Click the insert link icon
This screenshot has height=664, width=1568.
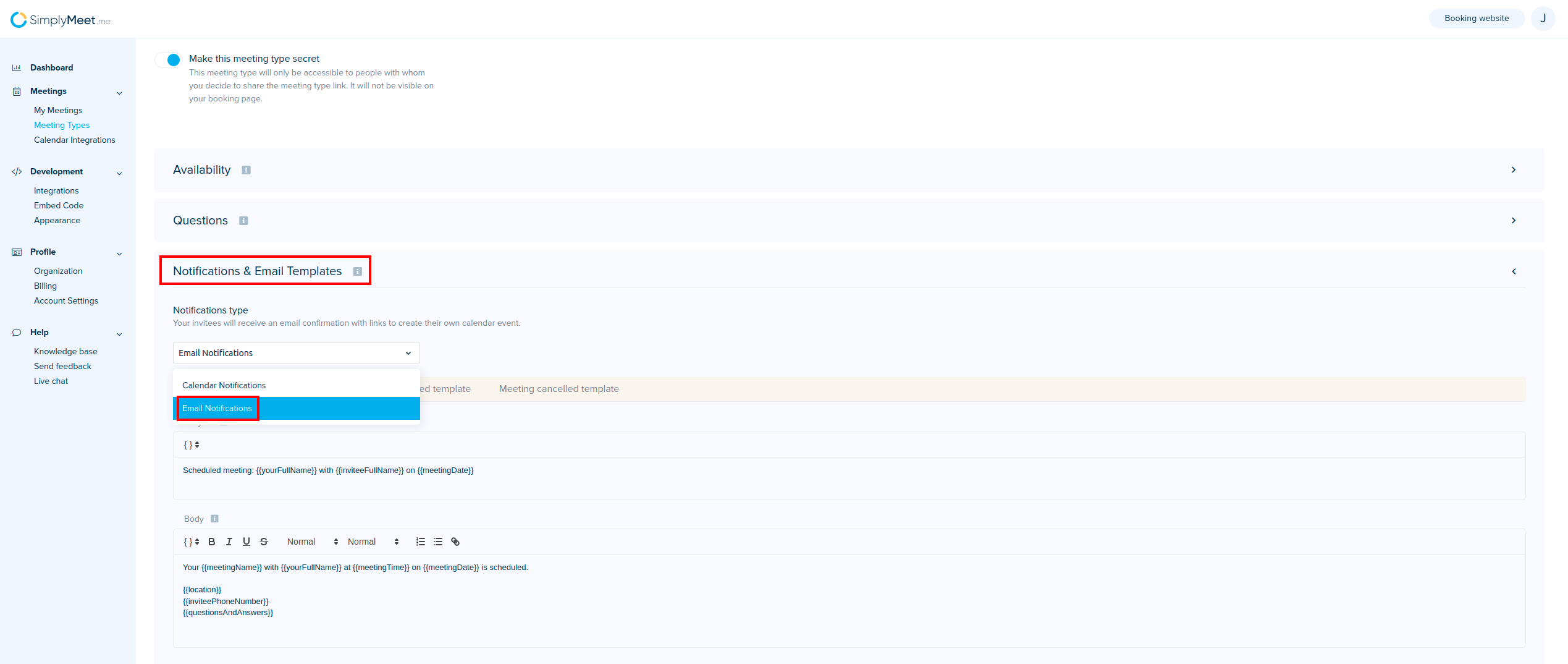click(455, 542)
